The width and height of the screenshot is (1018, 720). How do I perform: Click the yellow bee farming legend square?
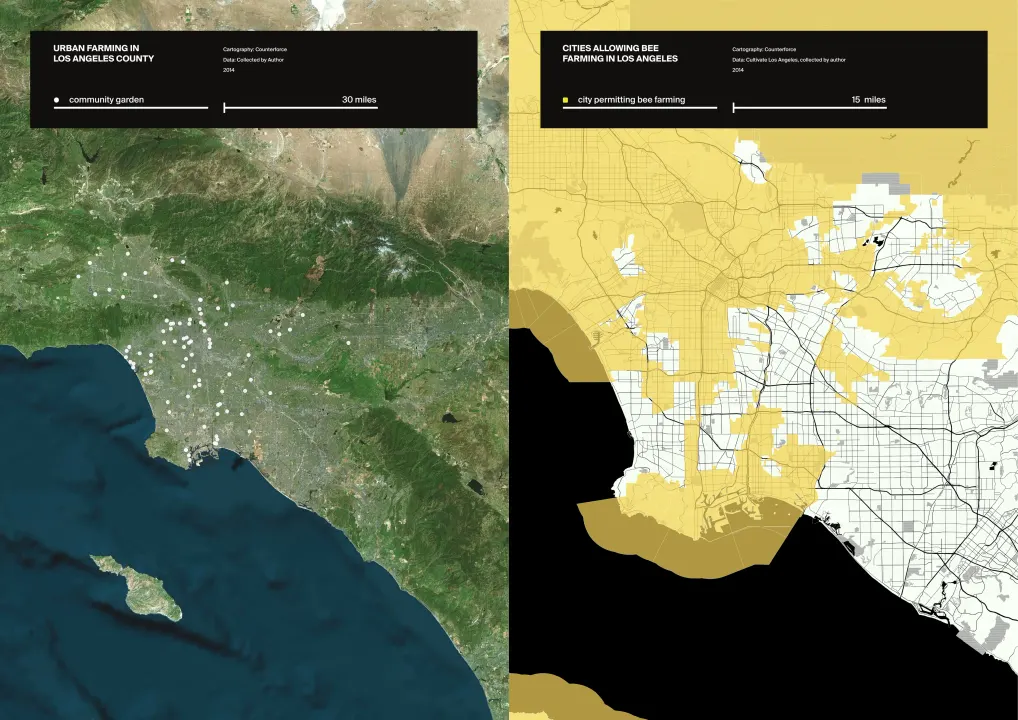(565, 100)
